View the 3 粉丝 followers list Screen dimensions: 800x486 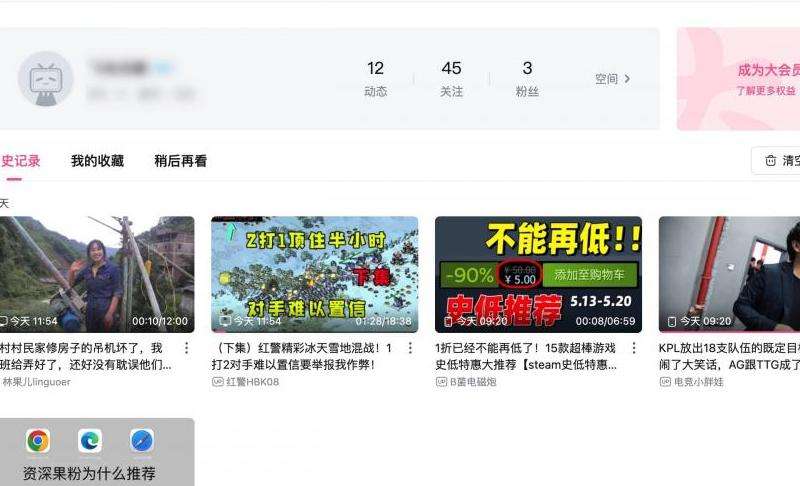(527, 79)
